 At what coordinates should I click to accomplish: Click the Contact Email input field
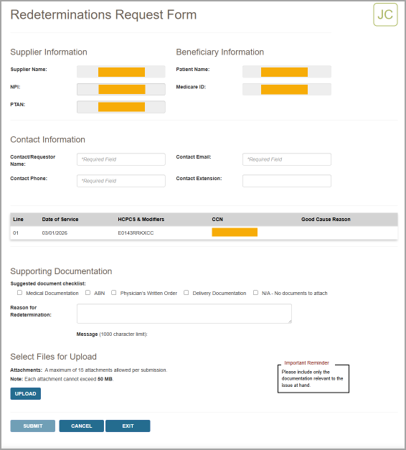287,159
